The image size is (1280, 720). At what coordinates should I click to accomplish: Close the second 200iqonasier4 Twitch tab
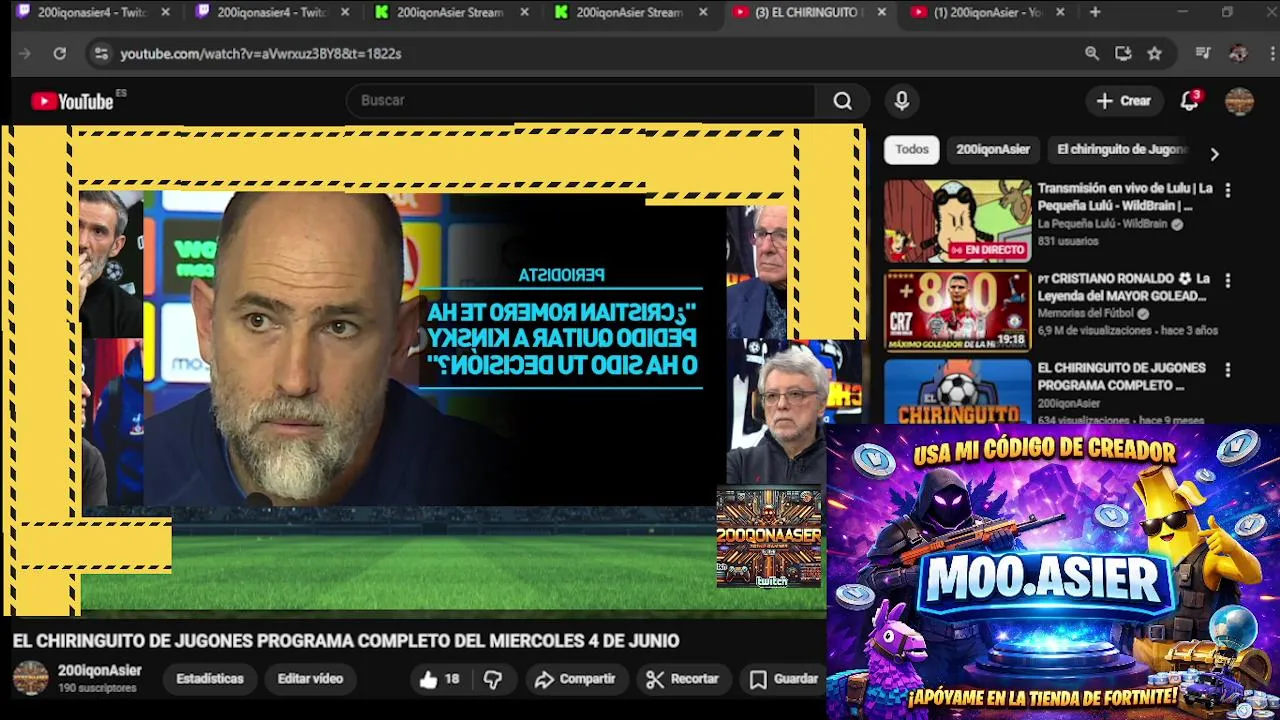(x=345, y=12)
